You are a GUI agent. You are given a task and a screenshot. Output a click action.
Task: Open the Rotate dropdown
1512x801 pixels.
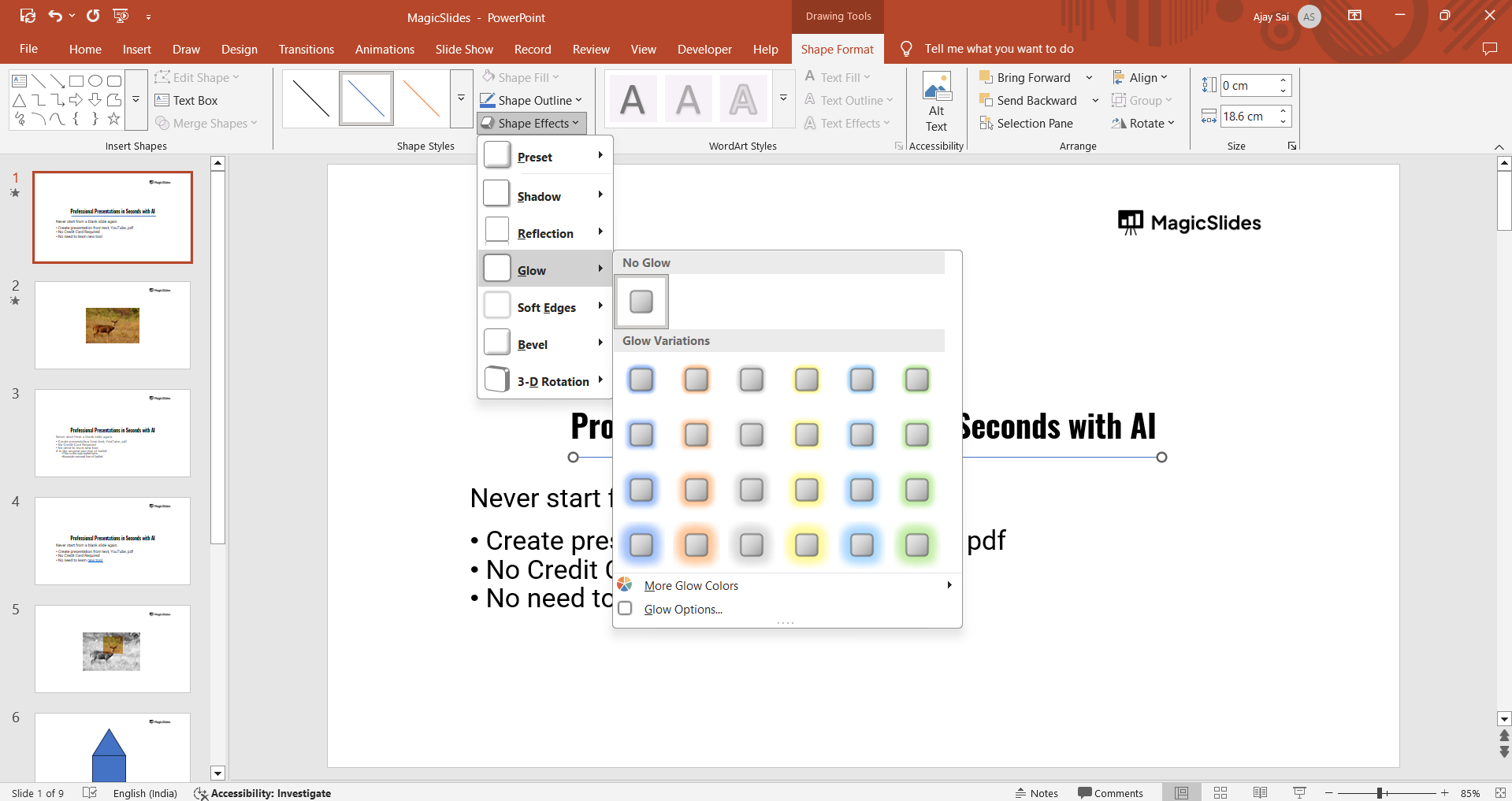(x=1143, y=124)
